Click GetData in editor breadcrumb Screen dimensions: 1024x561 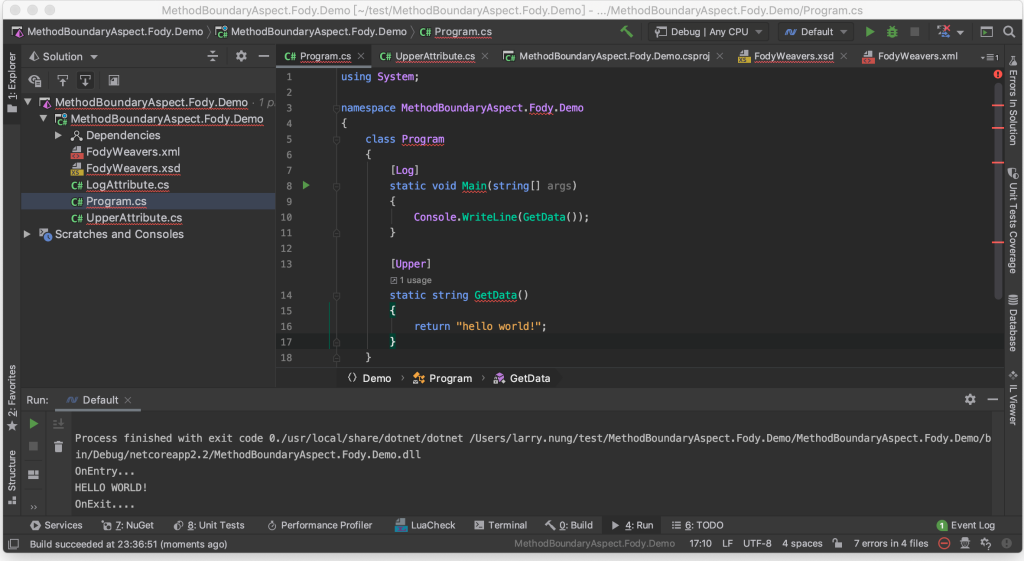(x=522, y=378)
